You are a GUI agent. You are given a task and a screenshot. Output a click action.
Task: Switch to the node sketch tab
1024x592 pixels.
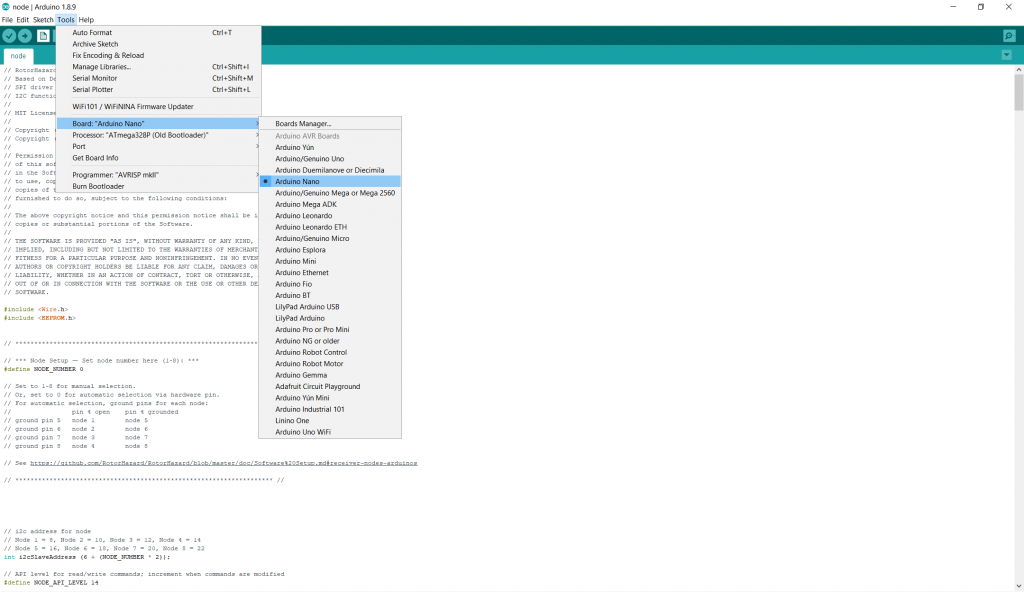tap(18, 56)
